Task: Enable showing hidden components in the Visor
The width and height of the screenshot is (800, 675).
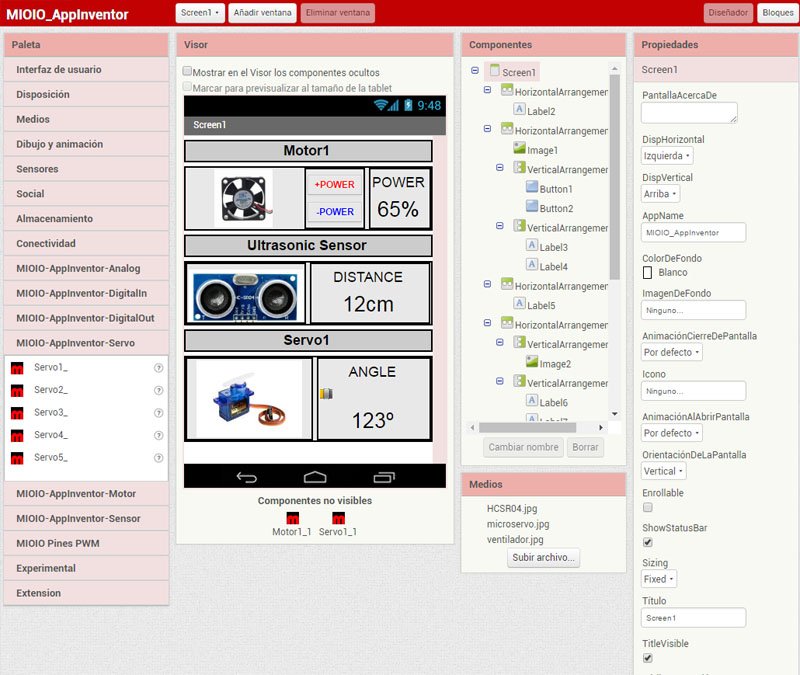Action: [x=187, y=71]
